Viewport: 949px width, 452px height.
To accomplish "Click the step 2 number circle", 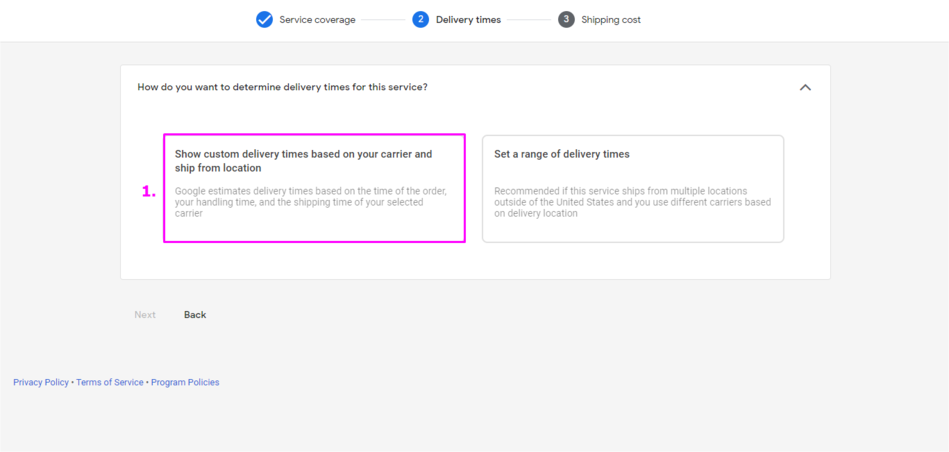I will click(x=420, y=19).
